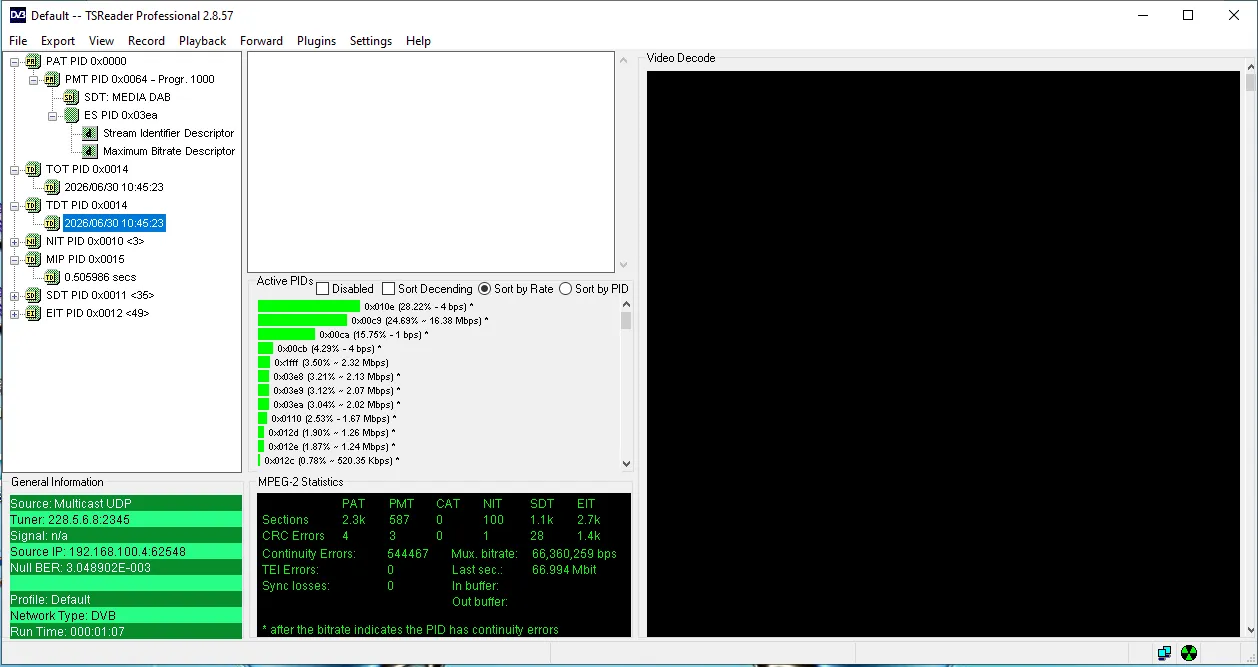
Task: Click scroll-down arrow of the empty top pane
Action: [x=623, y=265]
